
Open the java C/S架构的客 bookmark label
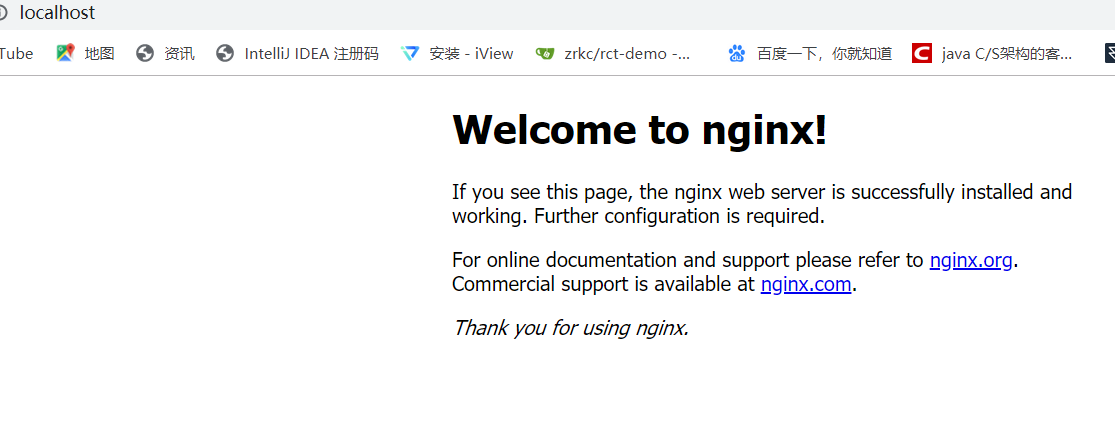coord(1007,53)
